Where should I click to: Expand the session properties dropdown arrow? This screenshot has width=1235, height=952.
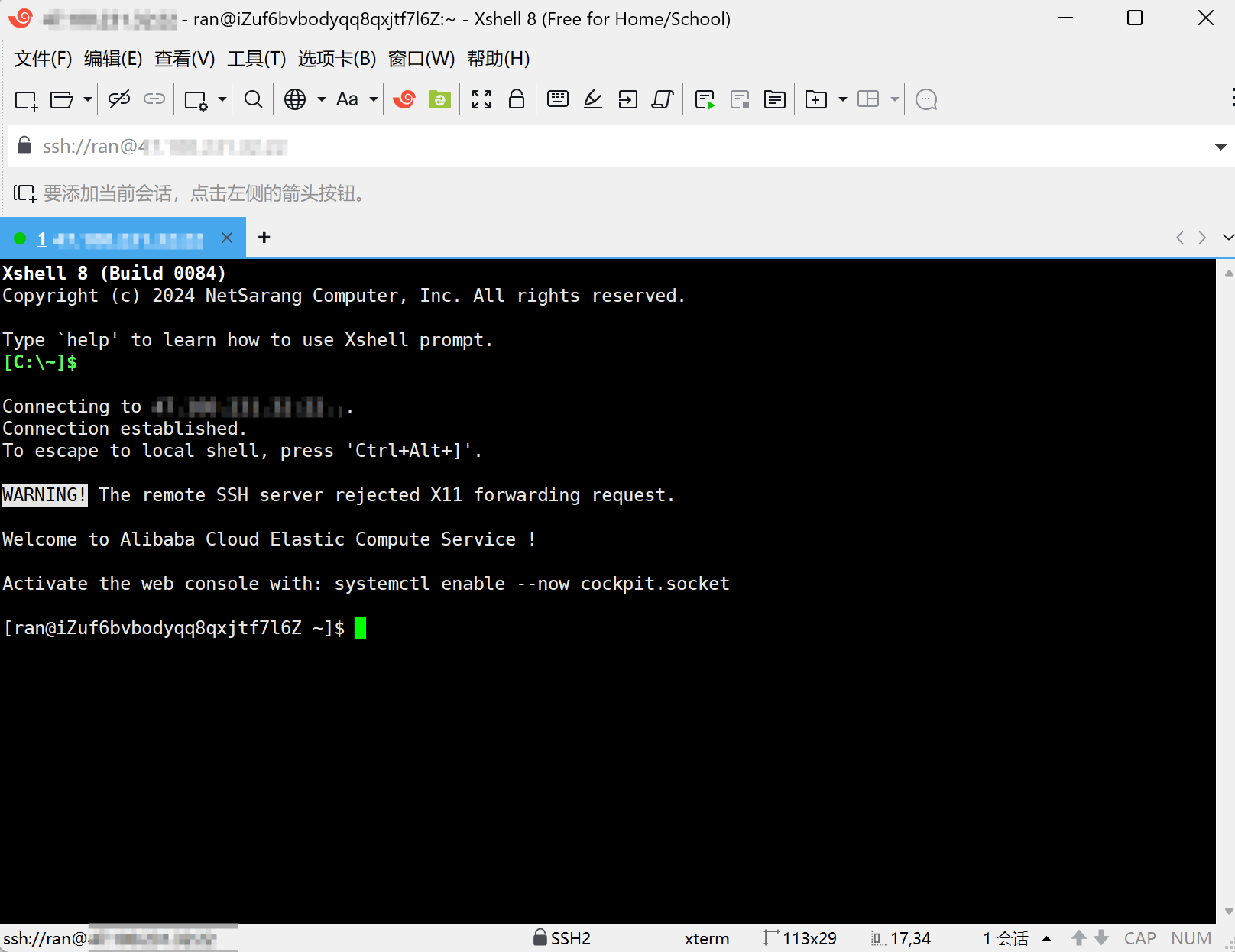[222, 99]
